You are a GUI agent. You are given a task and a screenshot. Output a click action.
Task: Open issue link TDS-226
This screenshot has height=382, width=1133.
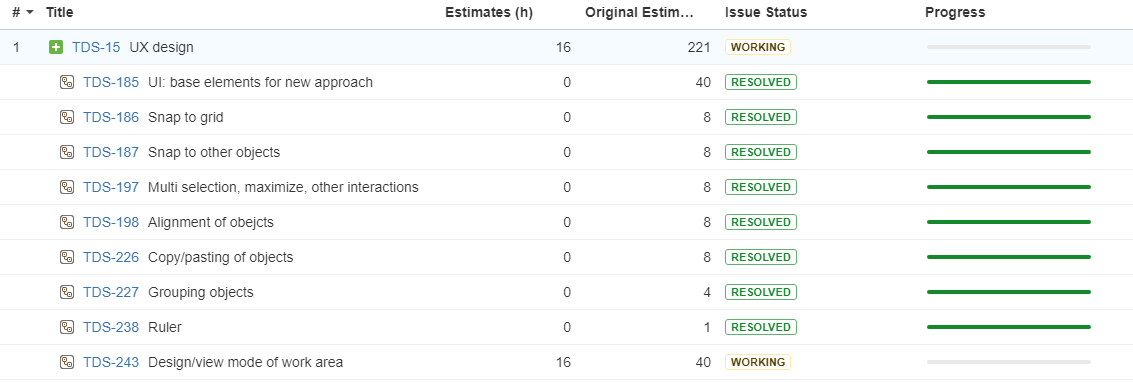(111, 257)
